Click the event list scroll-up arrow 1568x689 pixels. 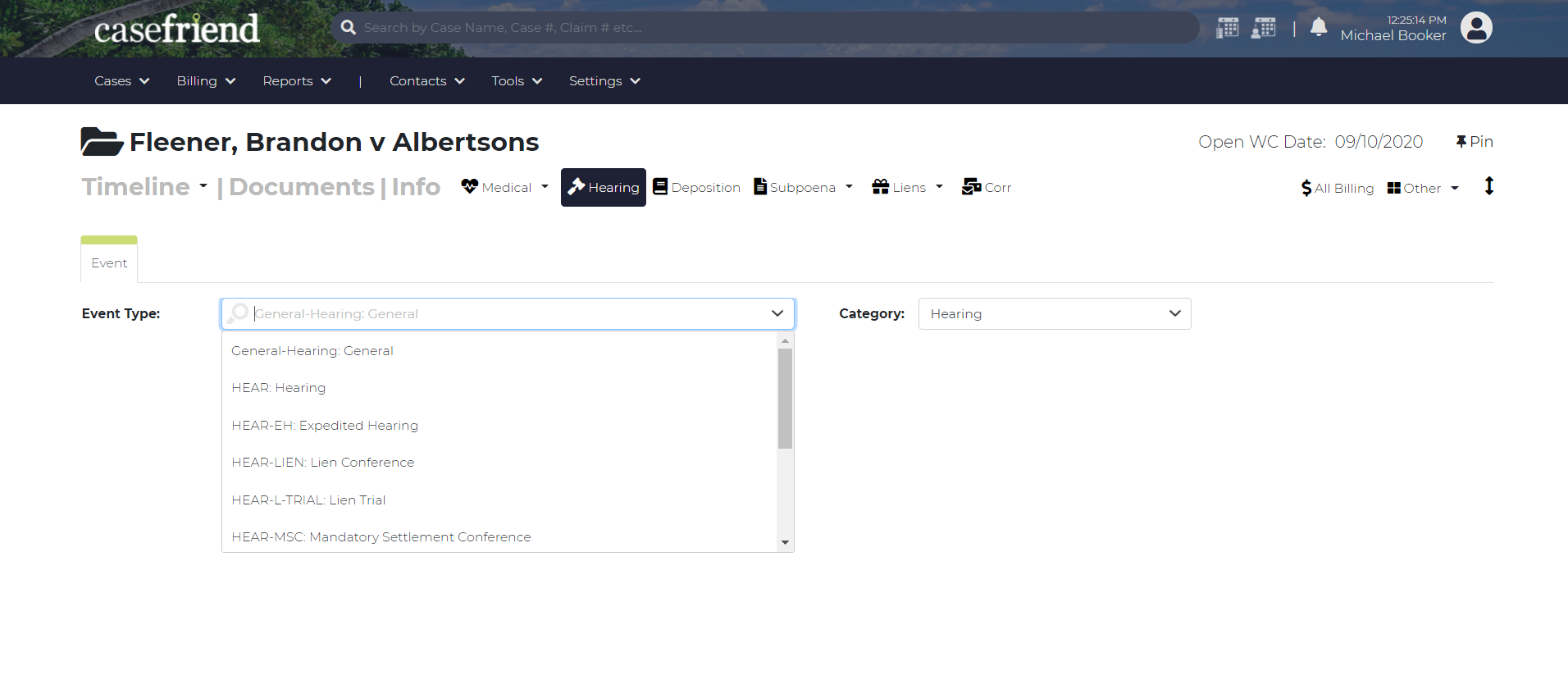point(785,340)
